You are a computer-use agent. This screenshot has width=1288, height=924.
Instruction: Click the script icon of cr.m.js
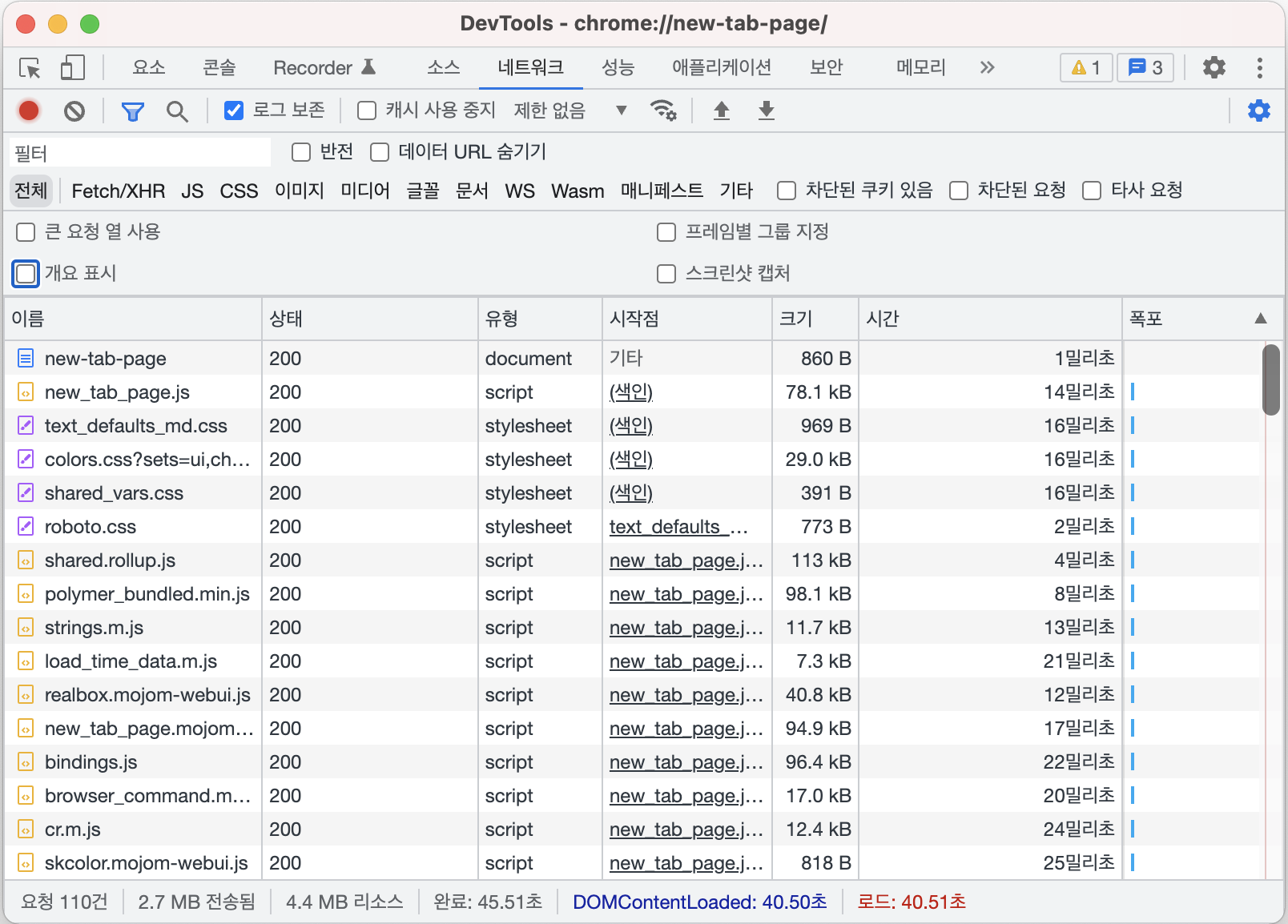(26, 830)
